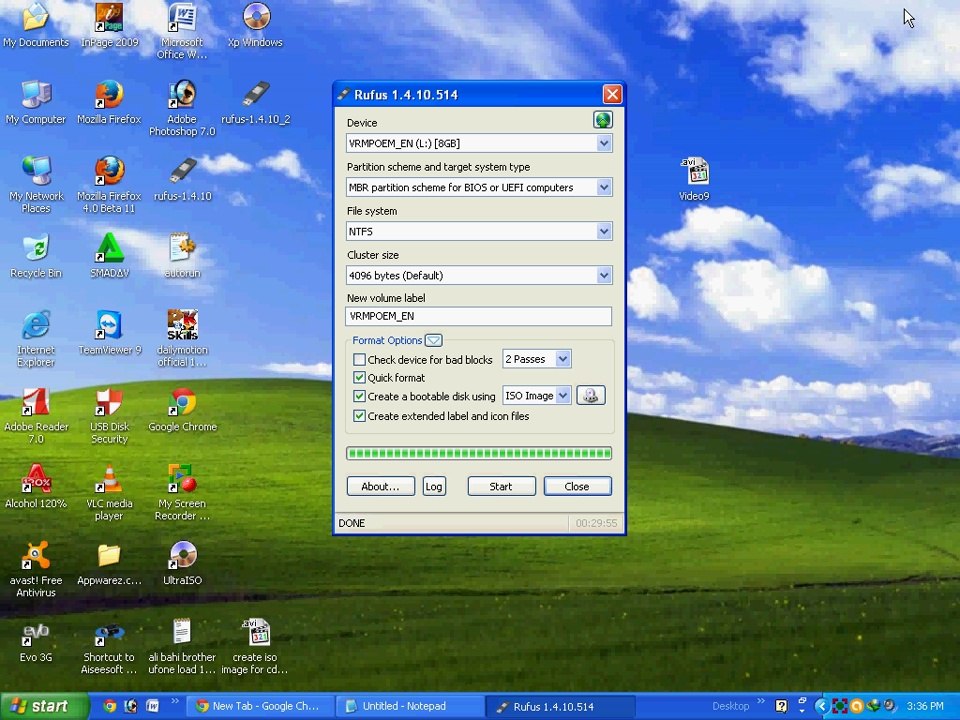Expand Desktop toolbar chevron on taskbar
Viewport: 960px width, 720px height.
[x=761, y=701]
